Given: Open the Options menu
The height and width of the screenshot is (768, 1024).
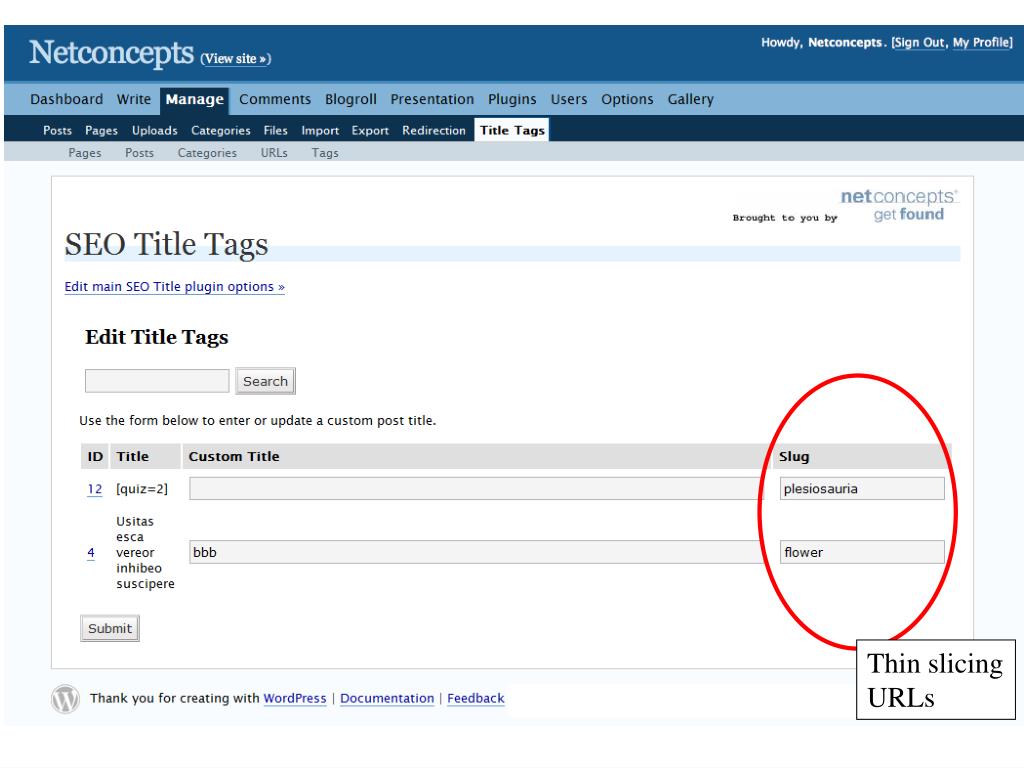Looking at the screenshot, I should tap(627, 99).
